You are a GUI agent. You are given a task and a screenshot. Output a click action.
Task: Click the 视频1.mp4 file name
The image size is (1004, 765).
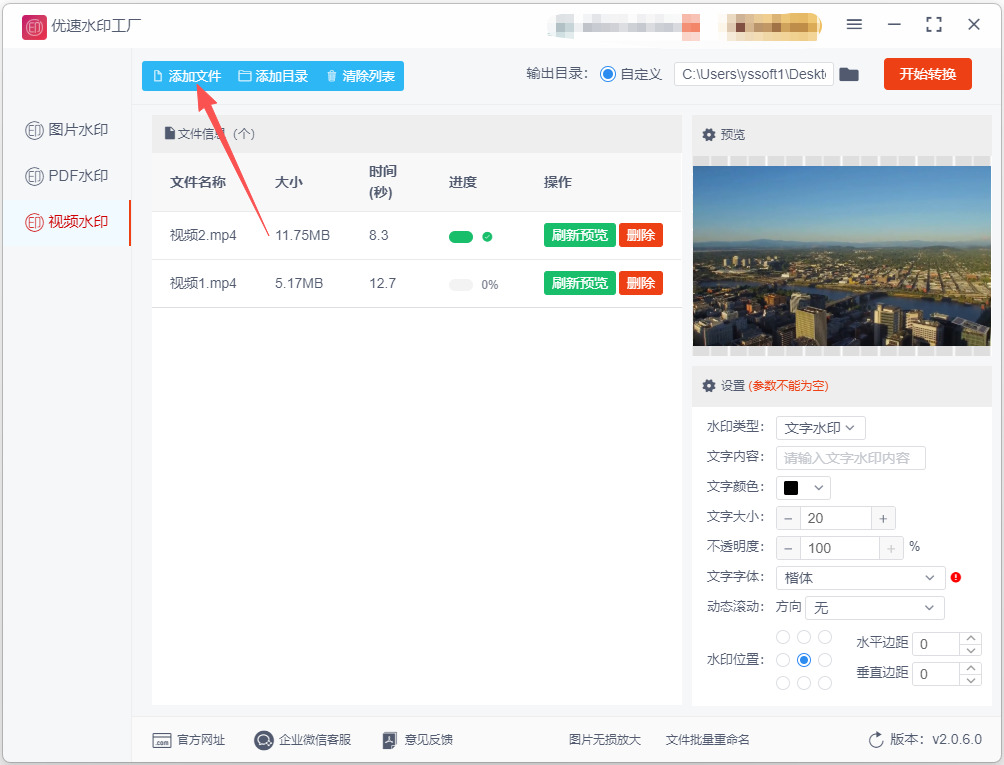pos(203,283)
